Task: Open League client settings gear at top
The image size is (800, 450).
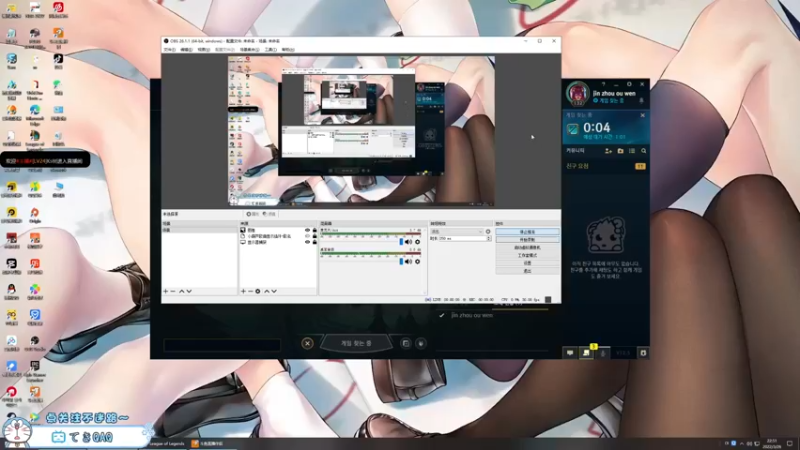Action: (629, 84)
